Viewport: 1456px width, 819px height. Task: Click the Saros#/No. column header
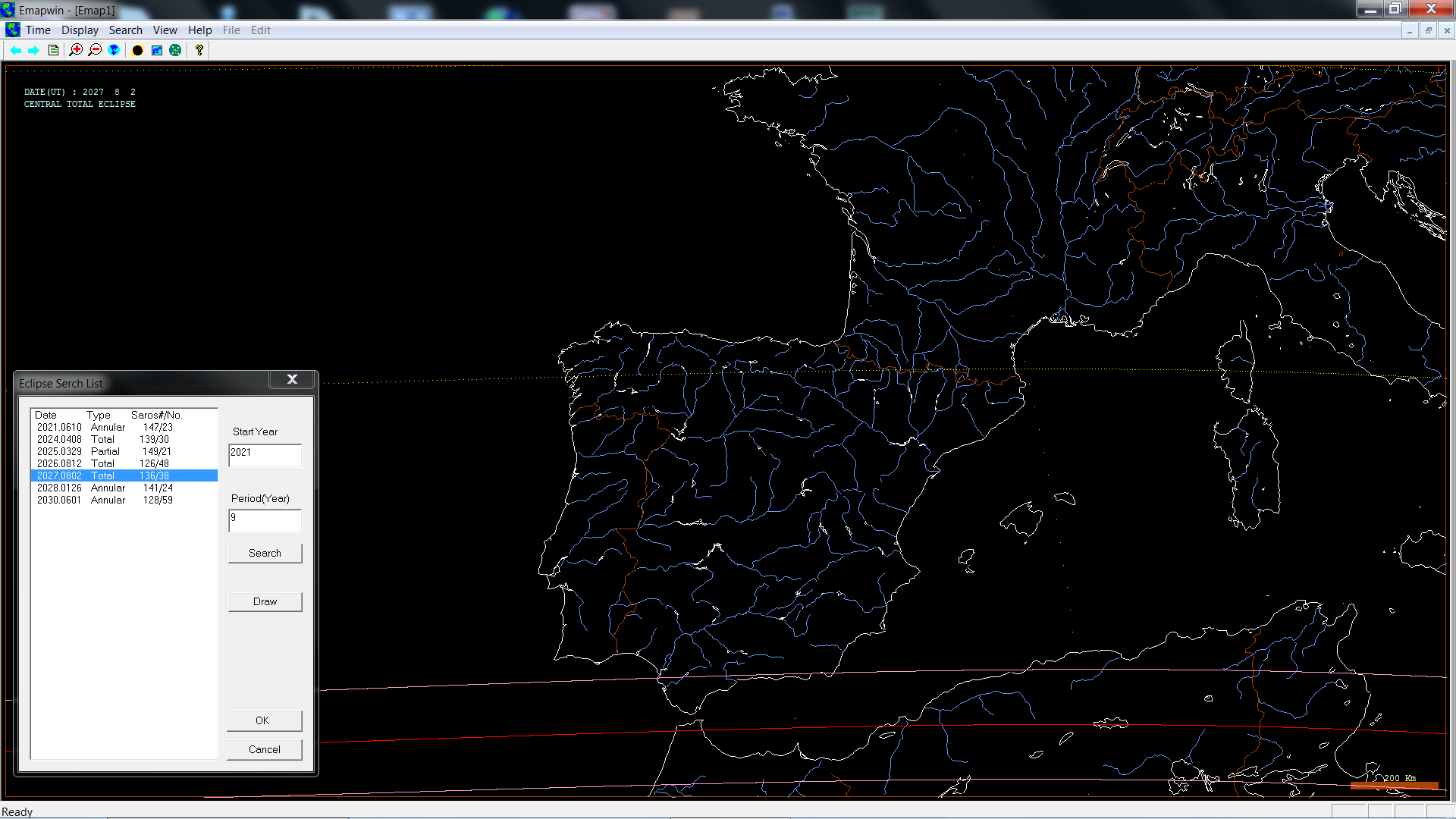coord(157,415)
